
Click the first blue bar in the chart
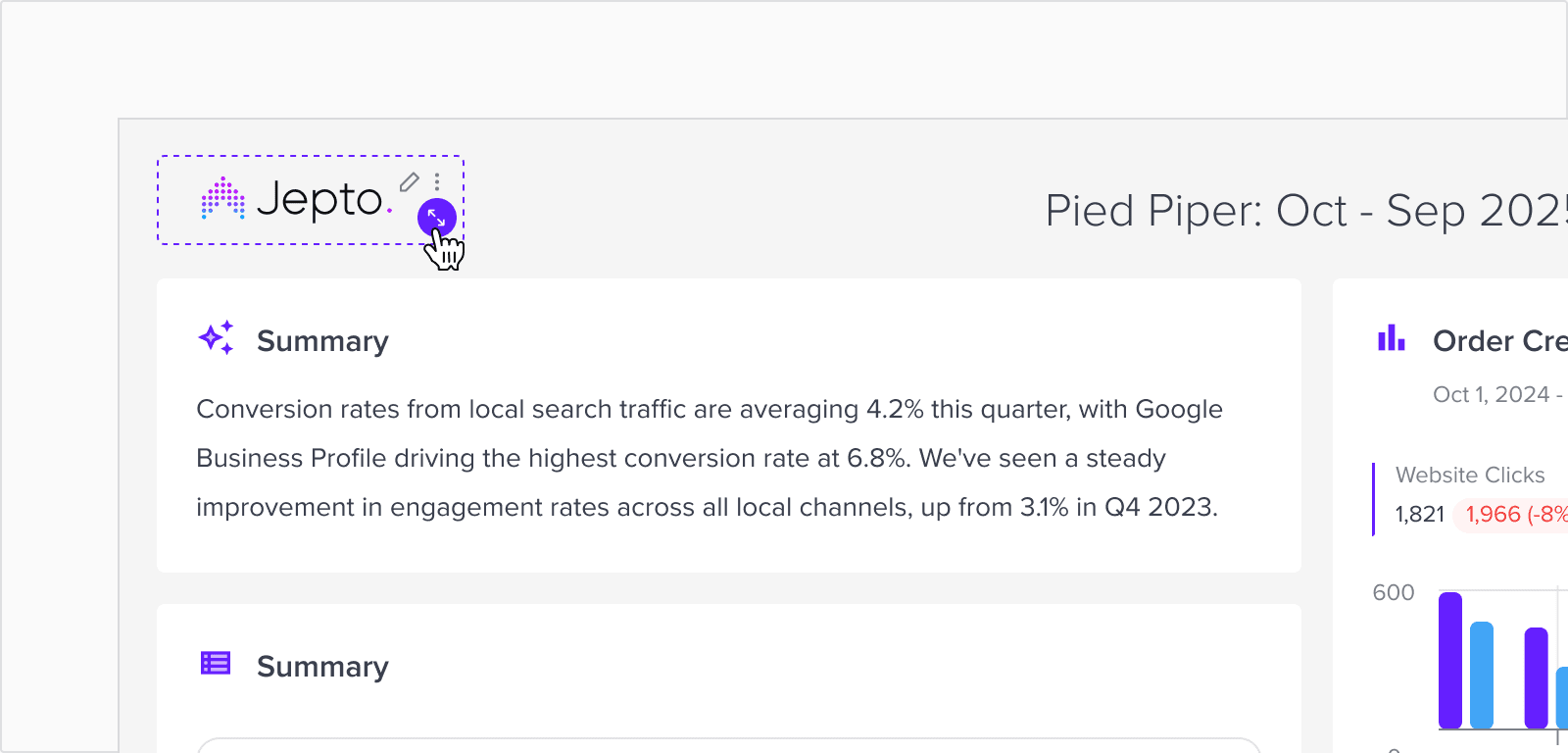pos(1482,675)
